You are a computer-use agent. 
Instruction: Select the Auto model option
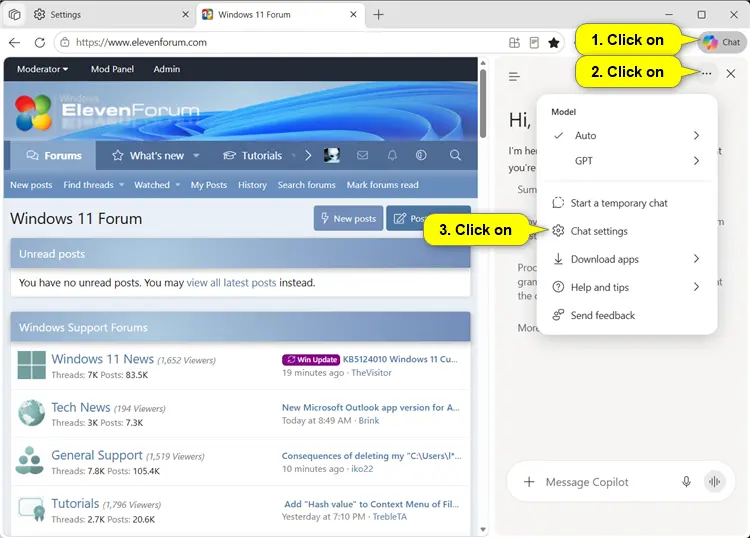(x=627, y=135)
